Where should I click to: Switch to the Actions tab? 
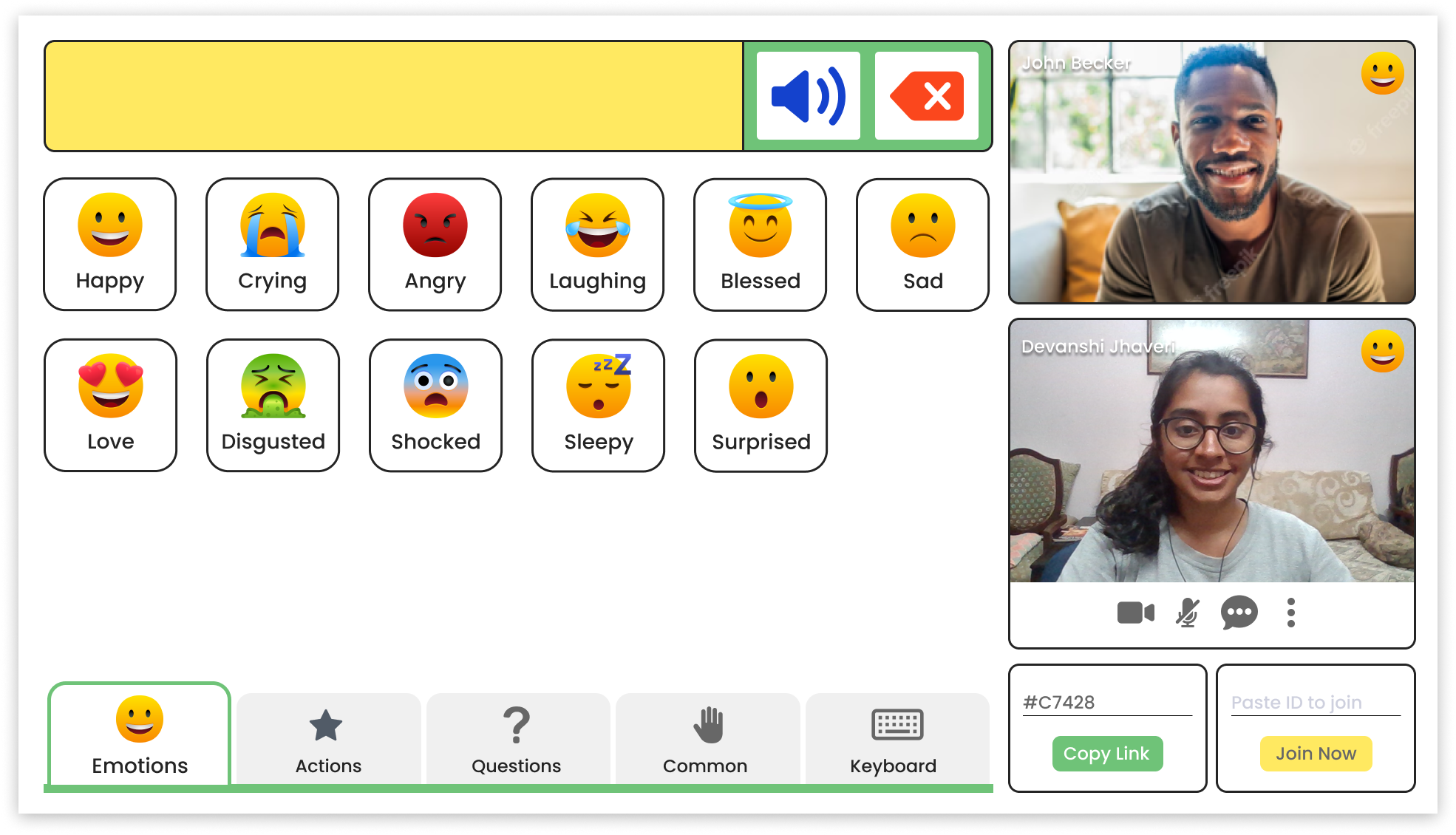pos(328,738)
